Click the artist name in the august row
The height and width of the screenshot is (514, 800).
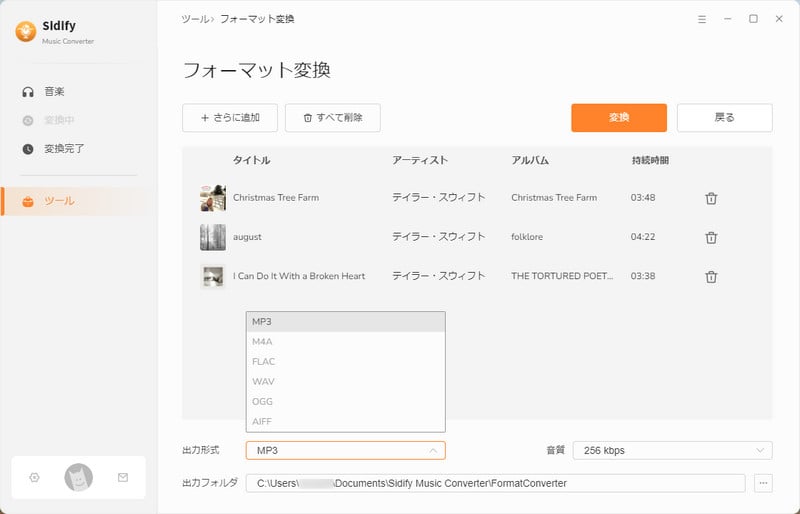438,237
